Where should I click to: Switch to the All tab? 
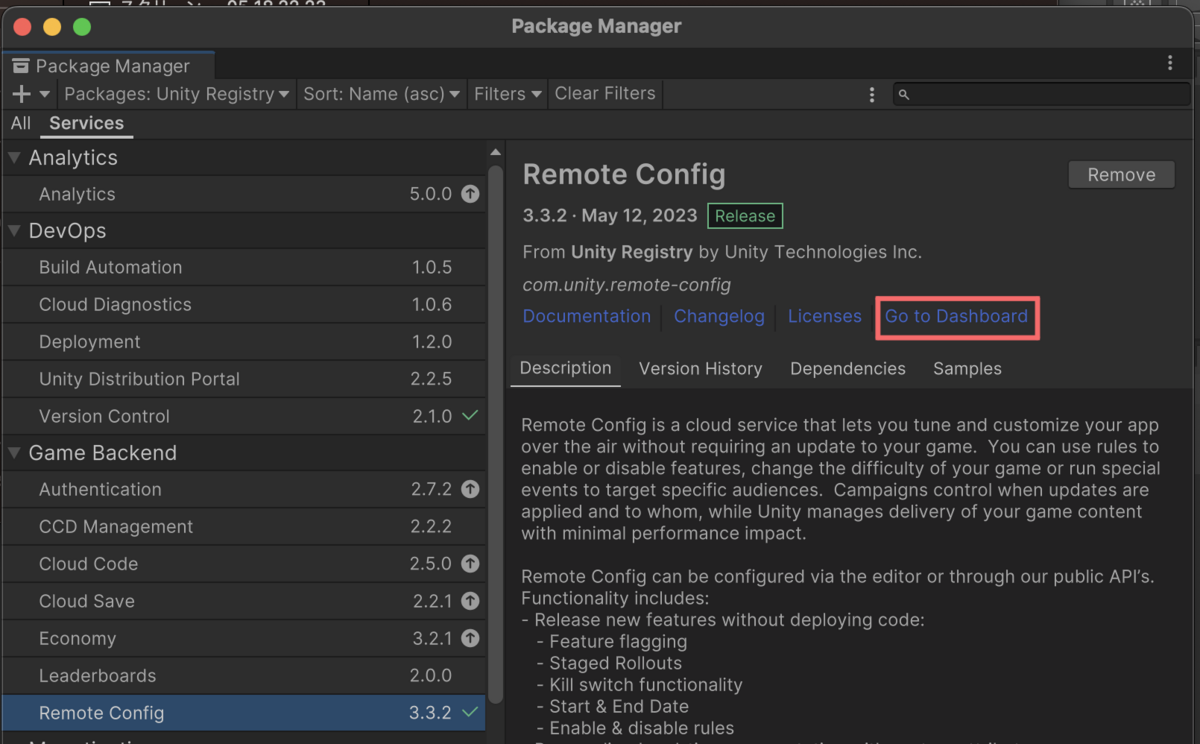tap(20, 123)
